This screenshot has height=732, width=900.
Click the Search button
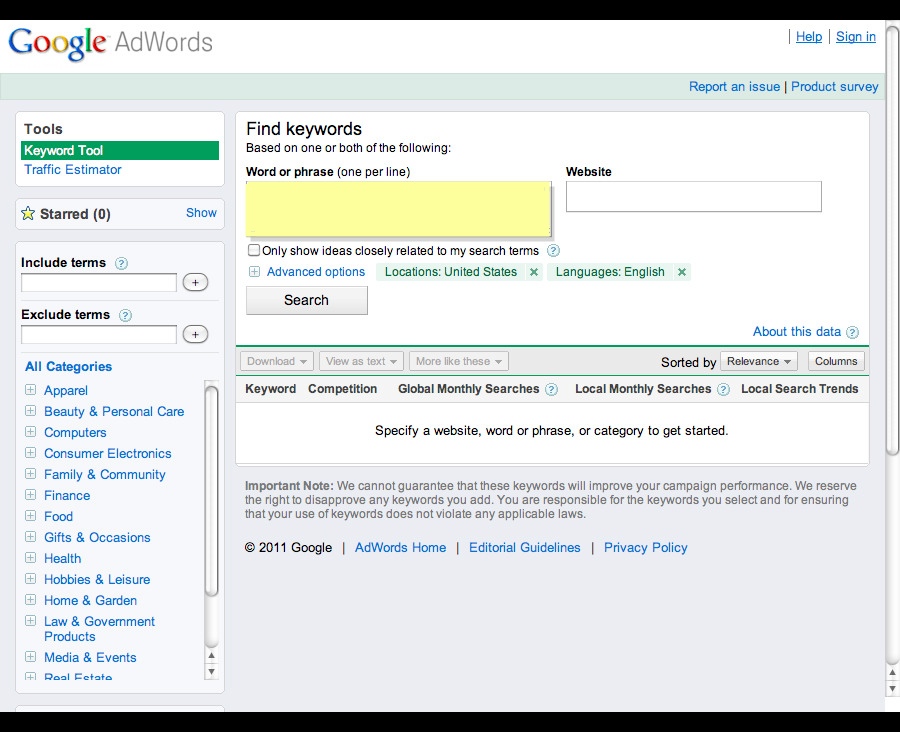click(307, 300)
